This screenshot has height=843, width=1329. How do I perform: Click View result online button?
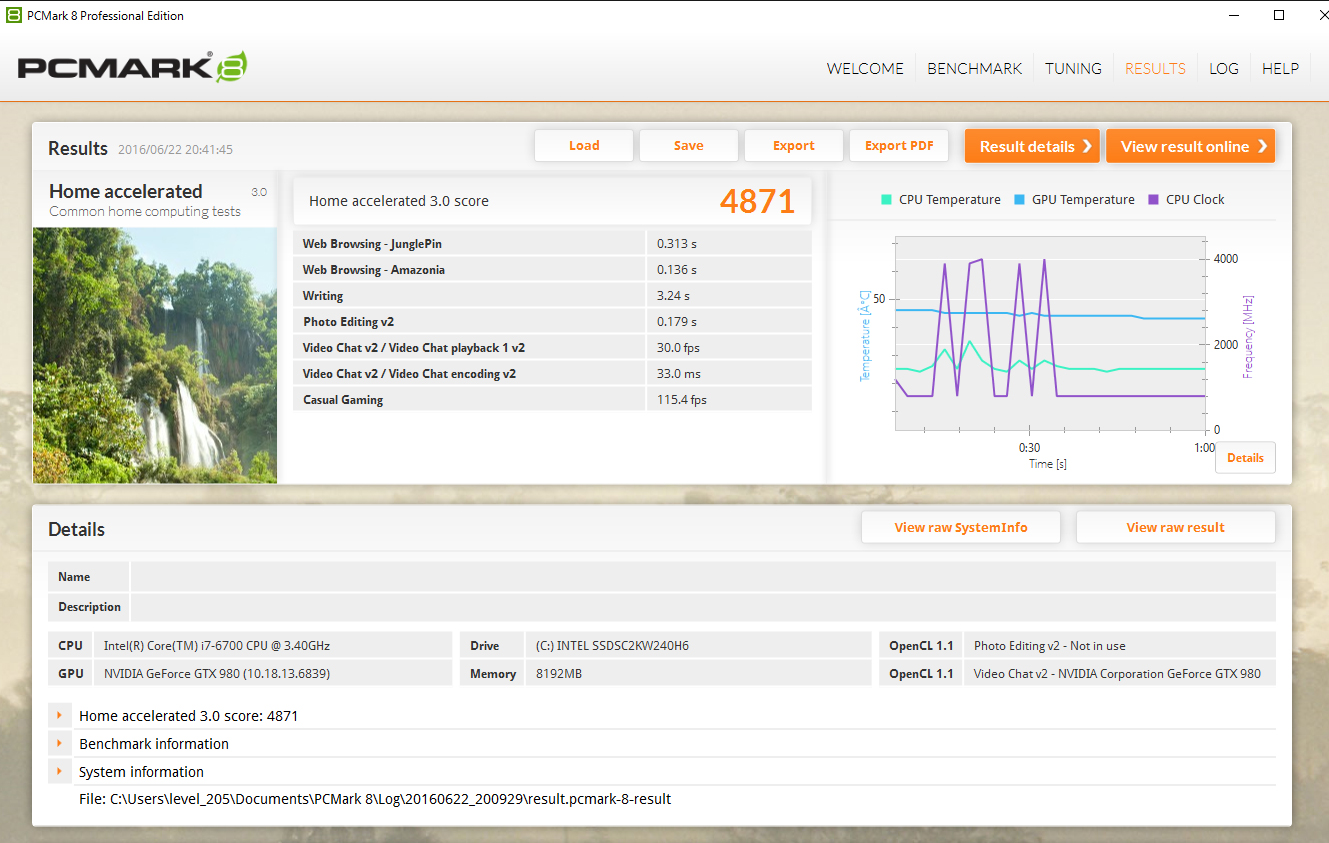pyautogui.click(x=1190, y=146)
